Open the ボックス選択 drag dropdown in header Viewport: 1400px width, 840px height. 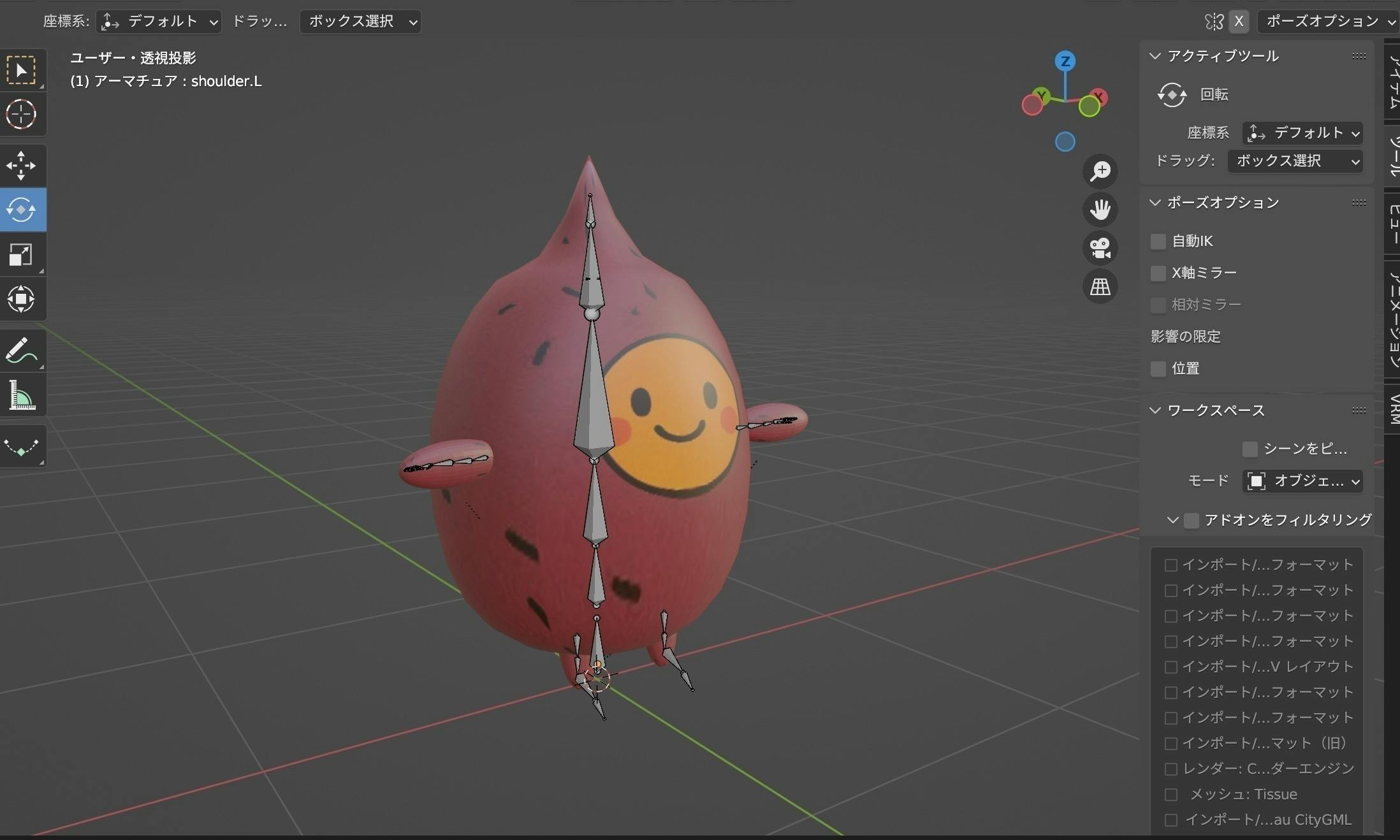[x=360, y=22]
